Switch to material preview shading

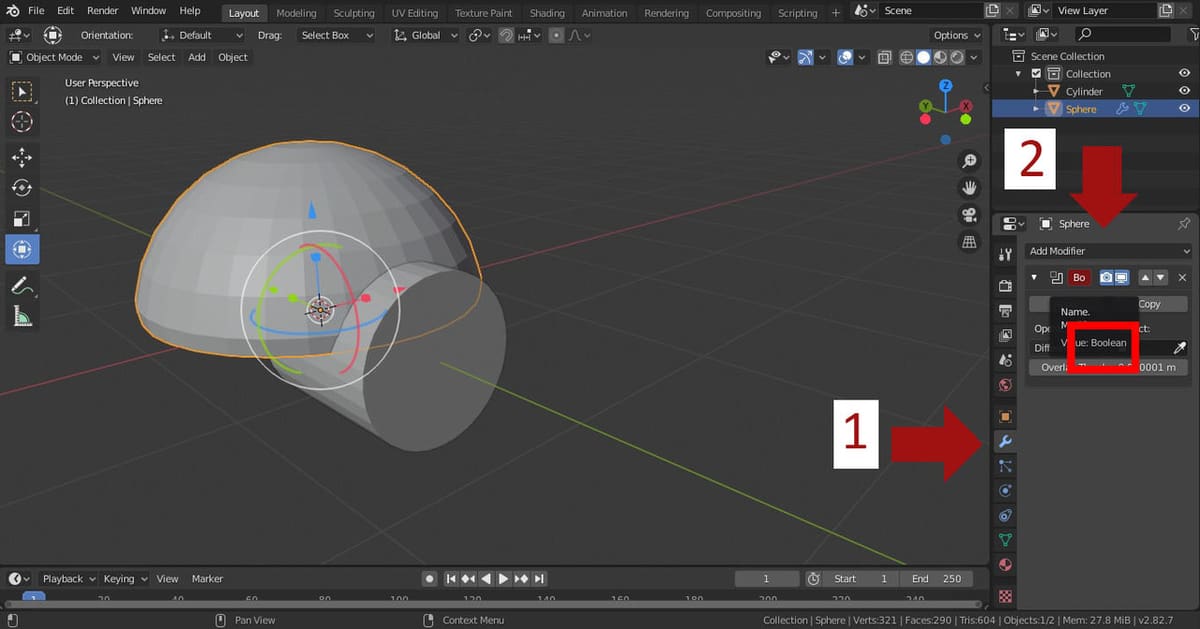pyautogui.click(x=940, y=58)
